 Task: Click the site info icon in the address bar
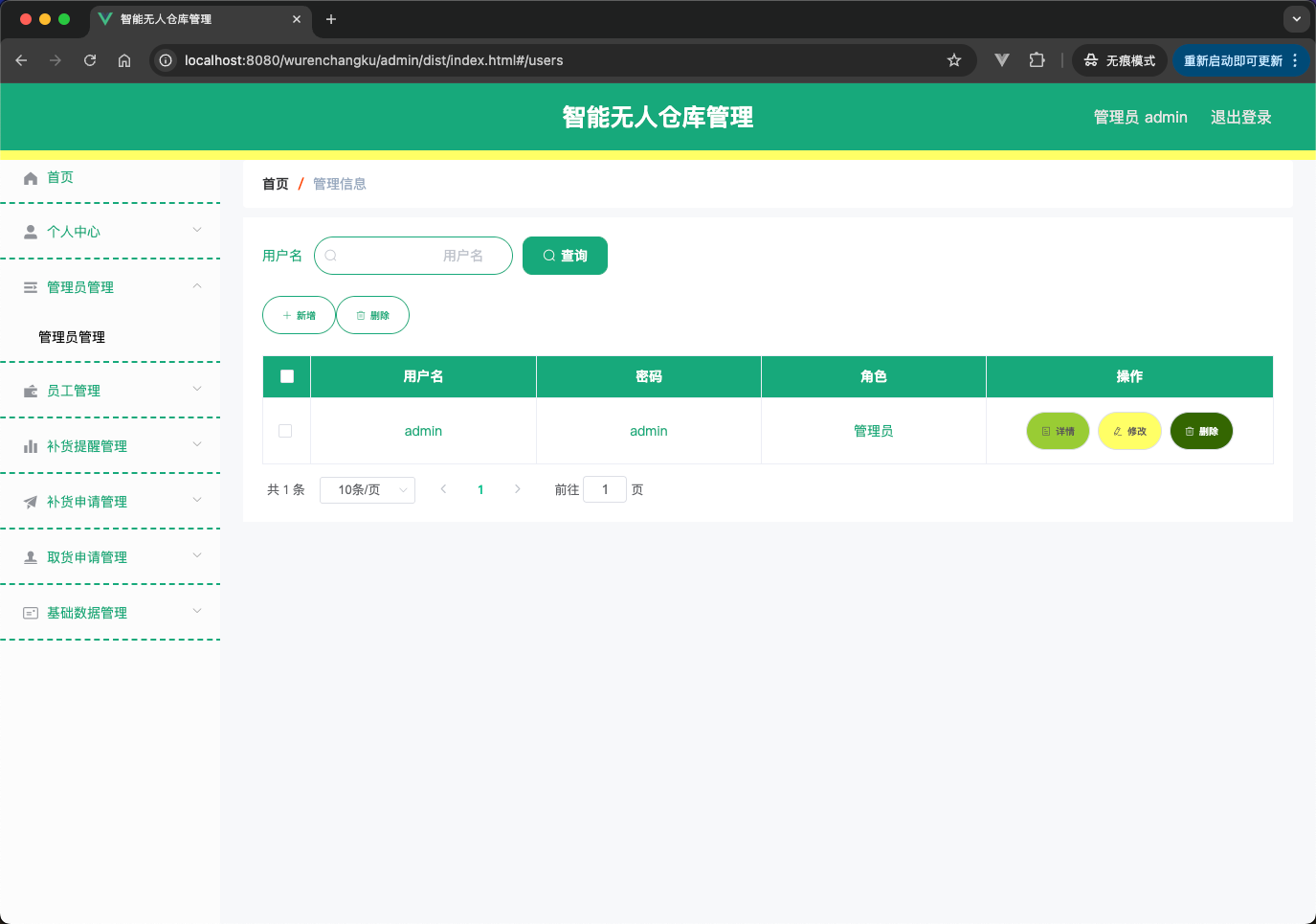tap(166, 60)
